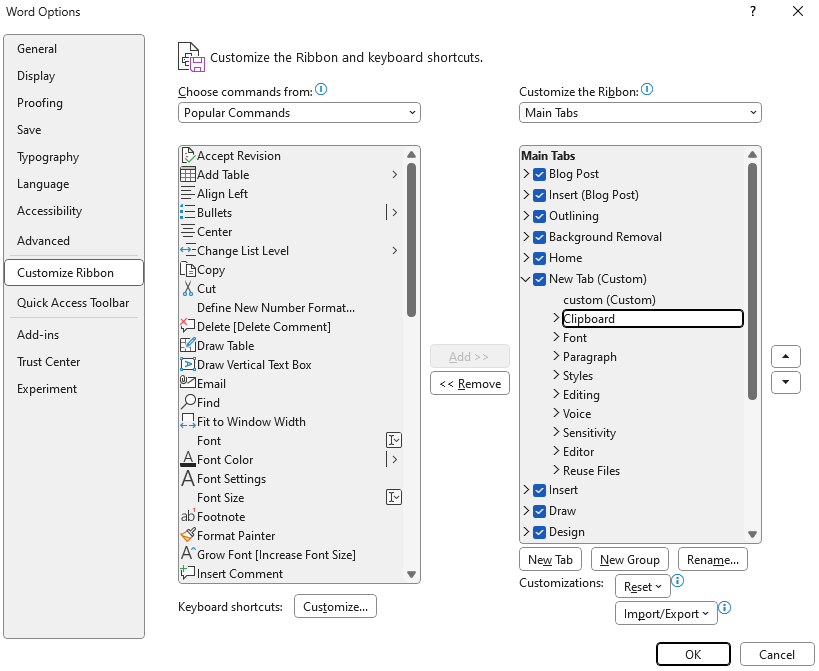Screen dimensions: 819x671
Task: Expand the Paragraph group chevron
Action: pos(556,356)
